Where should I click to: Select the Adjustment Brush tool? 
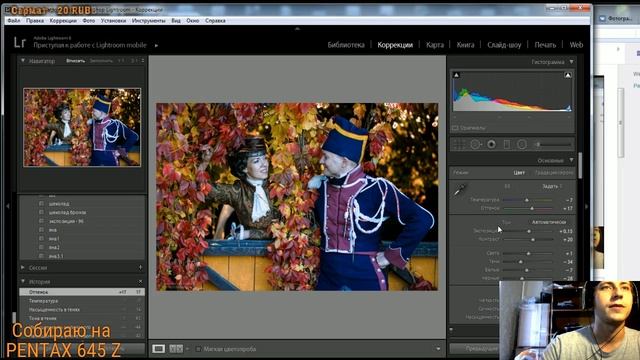554,144
